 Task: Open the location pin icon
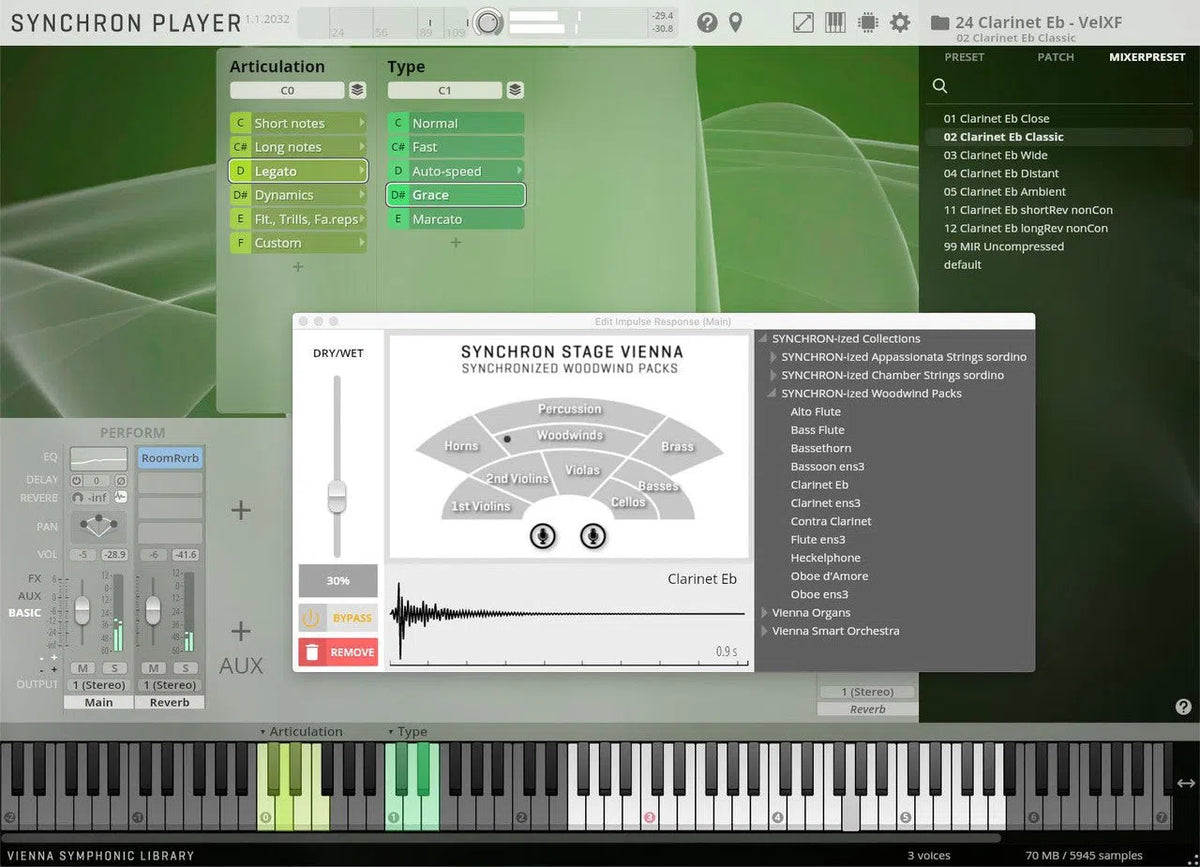(736, 22)
